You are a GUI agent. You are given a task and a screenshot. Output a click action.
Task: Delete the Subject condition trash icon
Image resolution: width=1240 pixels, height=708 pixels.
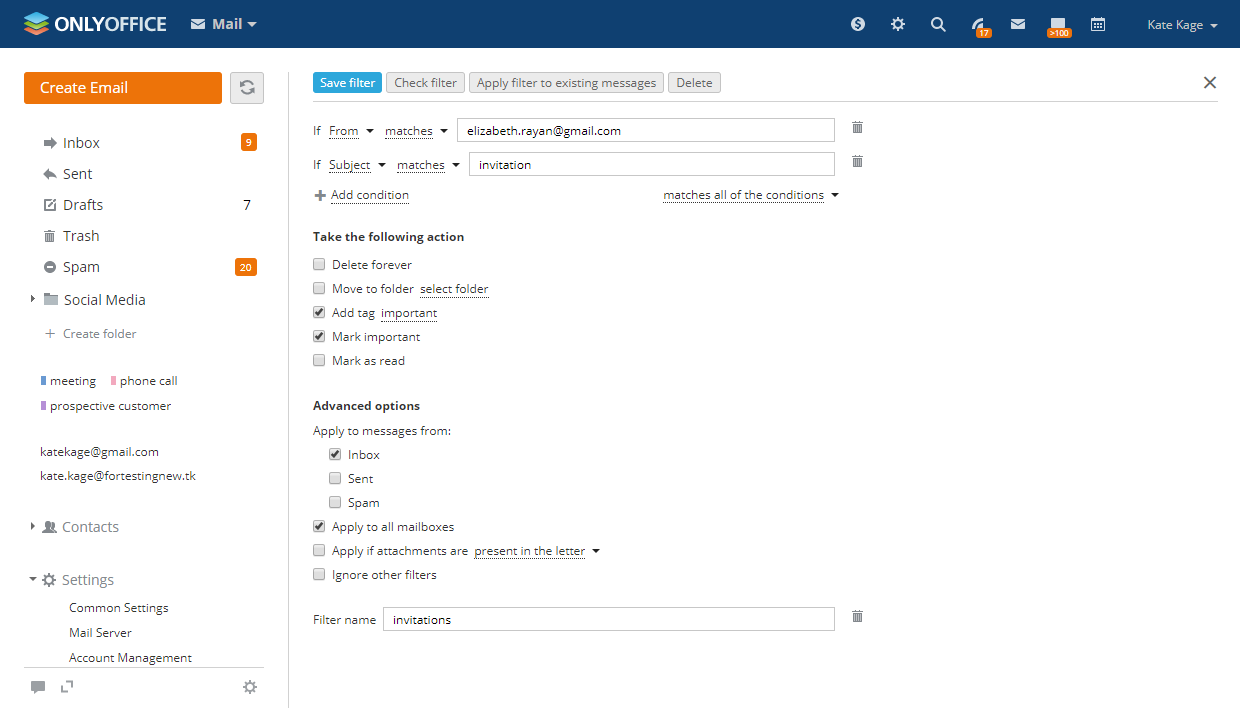(857, 161)
